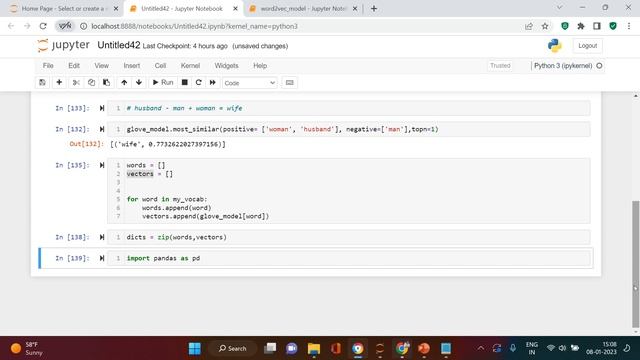
Task: Open Chrome three-dot menu
Action: tap(629, 26)
